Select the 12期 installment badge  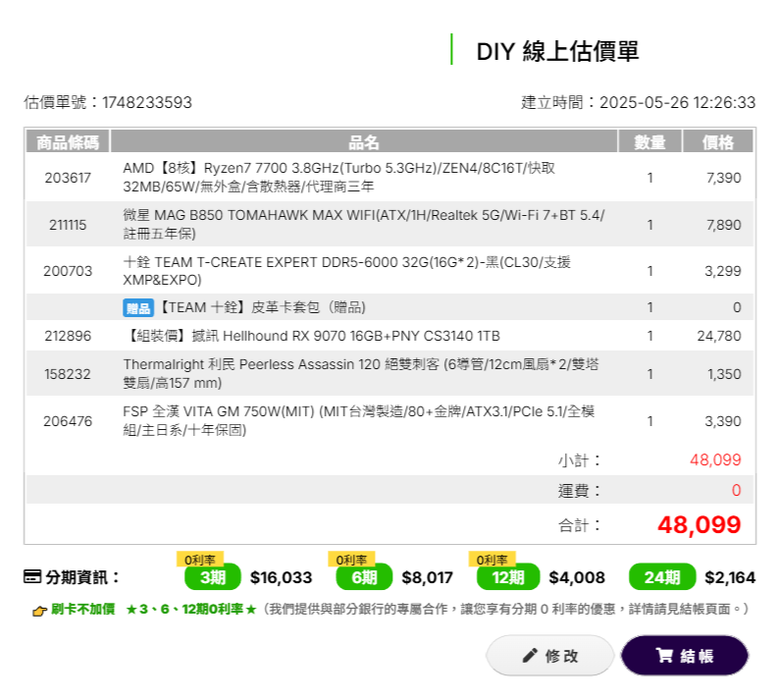click(x=508, y=577)
